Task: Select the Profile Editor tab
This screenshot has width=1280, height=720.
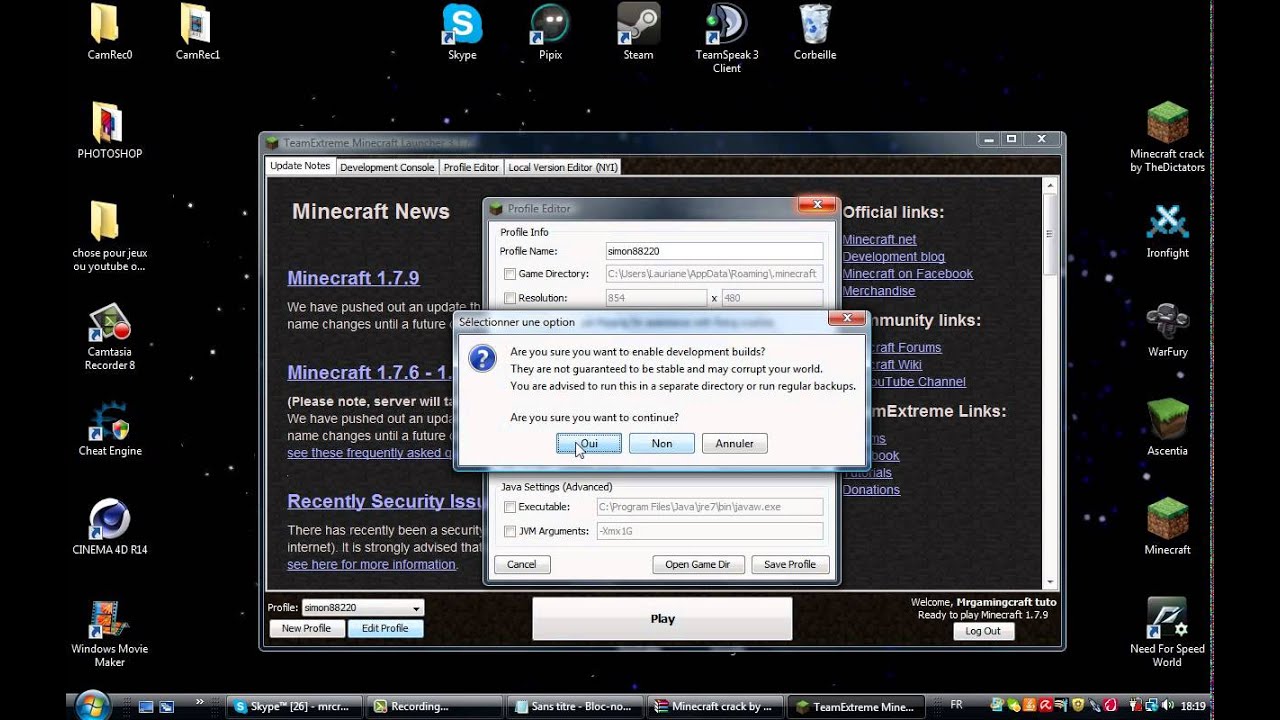Action: (471, 167)
